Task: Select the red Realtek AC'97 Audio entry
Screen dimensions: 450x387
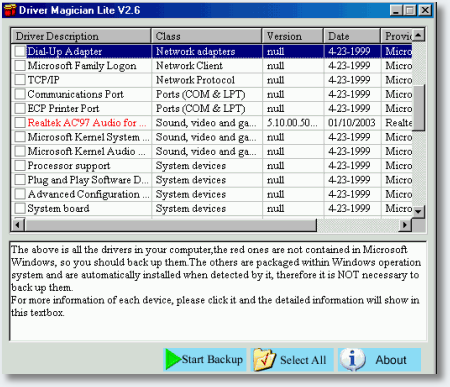Action: (87, 123)
